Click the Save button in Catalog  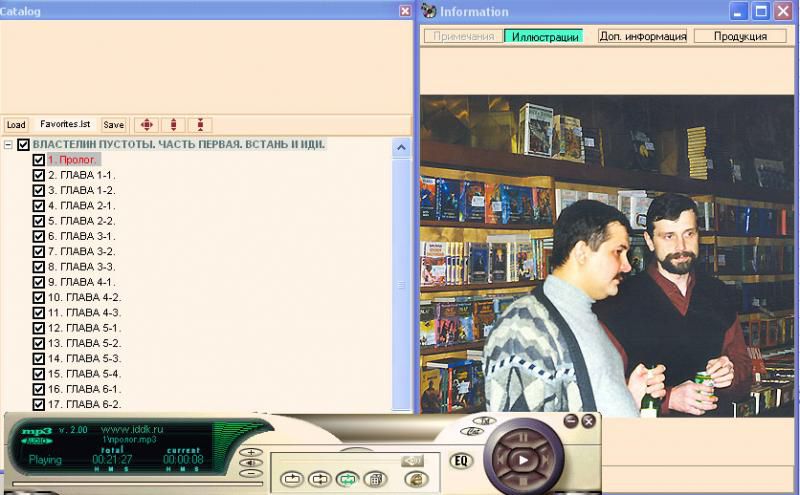[x=114, y=125]
